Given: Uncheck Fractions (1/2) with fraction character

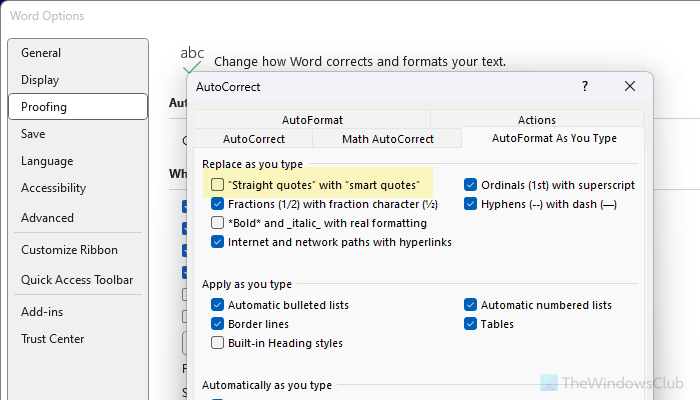Looking at the screenshot, I should point(218,204).
